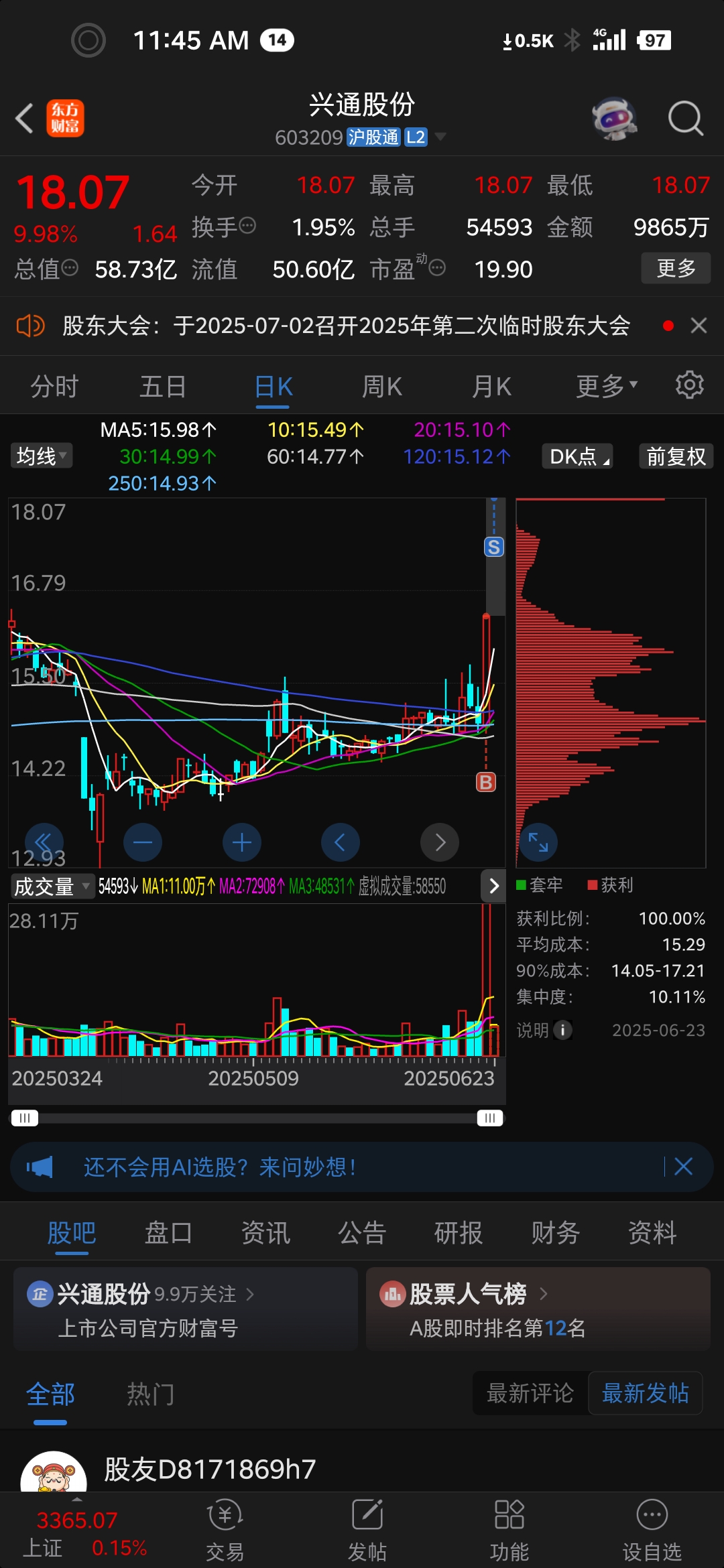Open the AI robot assistant icon
Viewport: 724px width, 1568px height.
[x=615, y=119]
